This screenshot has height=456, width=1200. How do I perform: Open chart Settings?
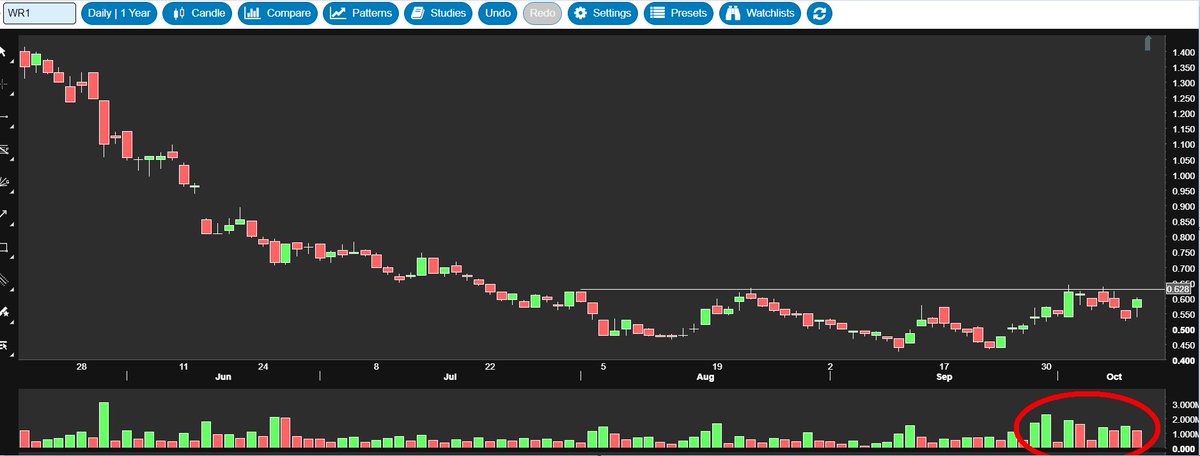(602, 14)
